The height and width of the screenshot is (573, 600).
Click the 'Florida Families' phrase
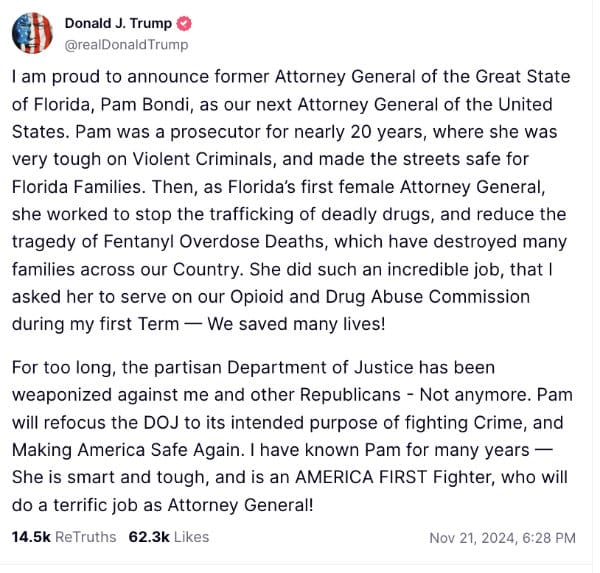77,187
